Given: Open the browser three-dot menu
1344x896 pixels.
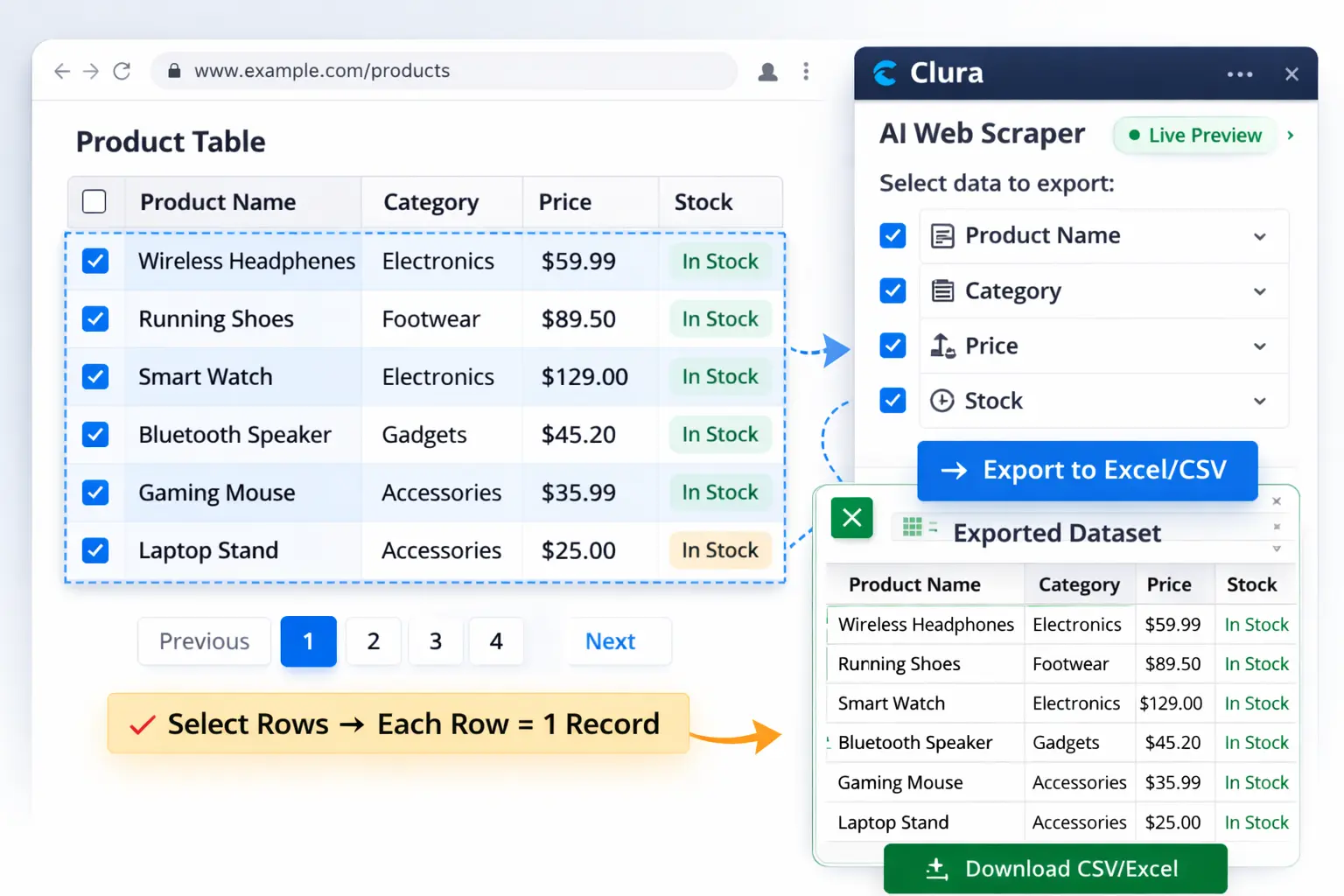Looking at the screenshot, I should click(x=806, y=71).
